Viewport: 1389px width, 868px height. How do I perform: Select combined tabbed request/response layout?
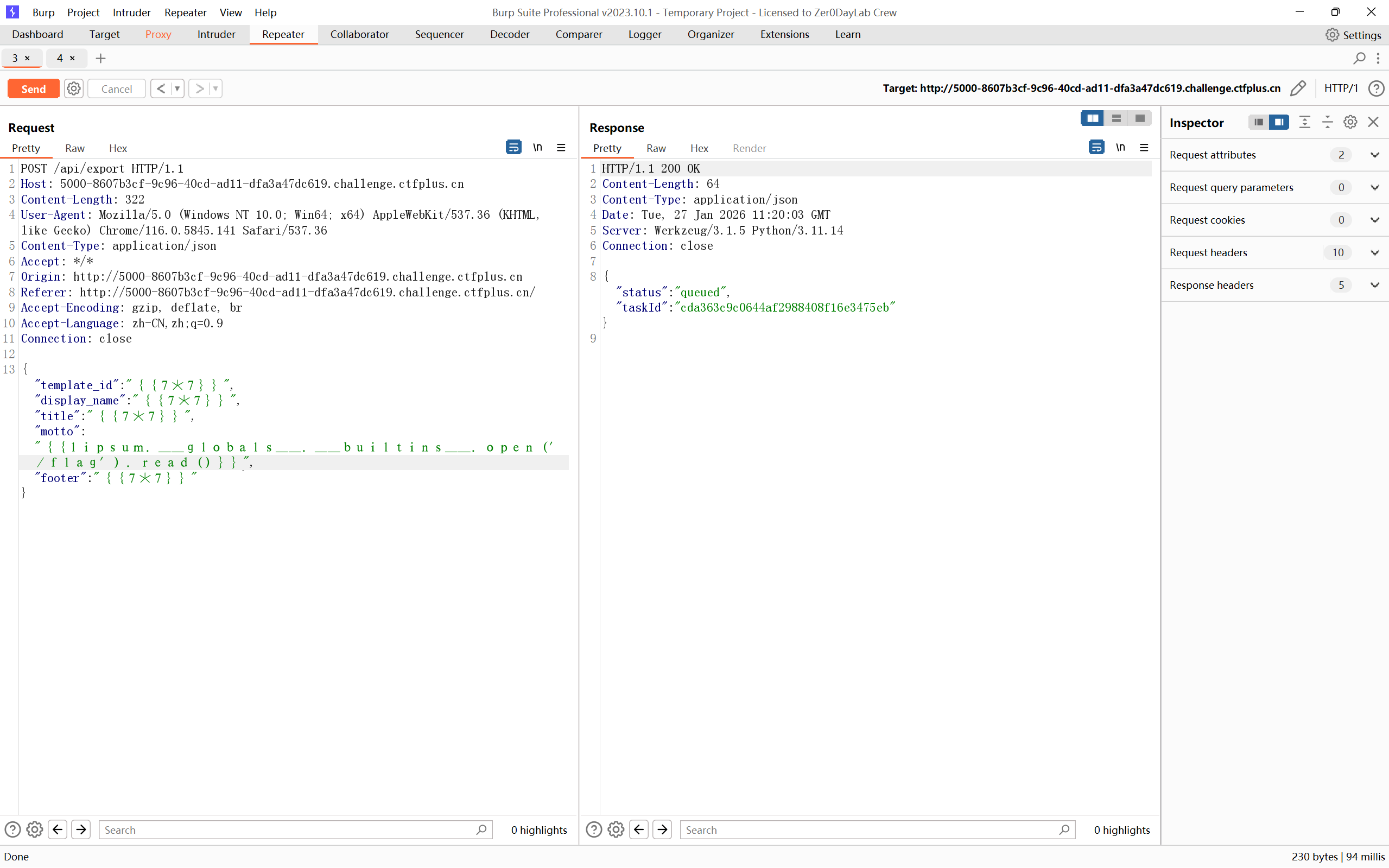(x=1140, y=118)
